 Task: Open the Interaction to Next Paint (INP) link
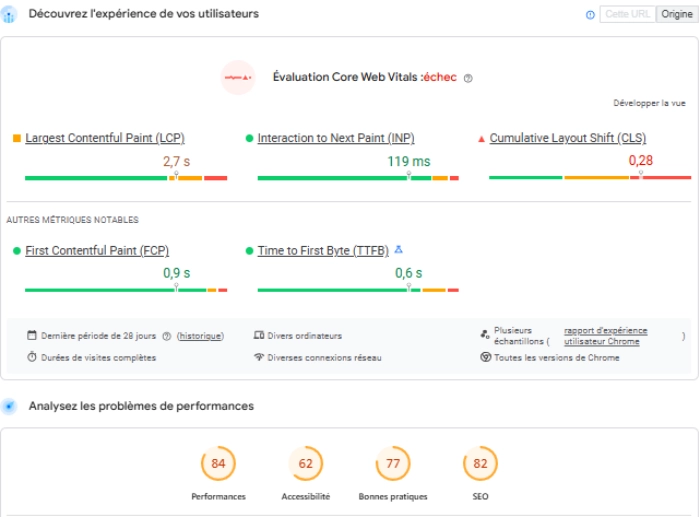pyautogui.click(x=336, y=138)
